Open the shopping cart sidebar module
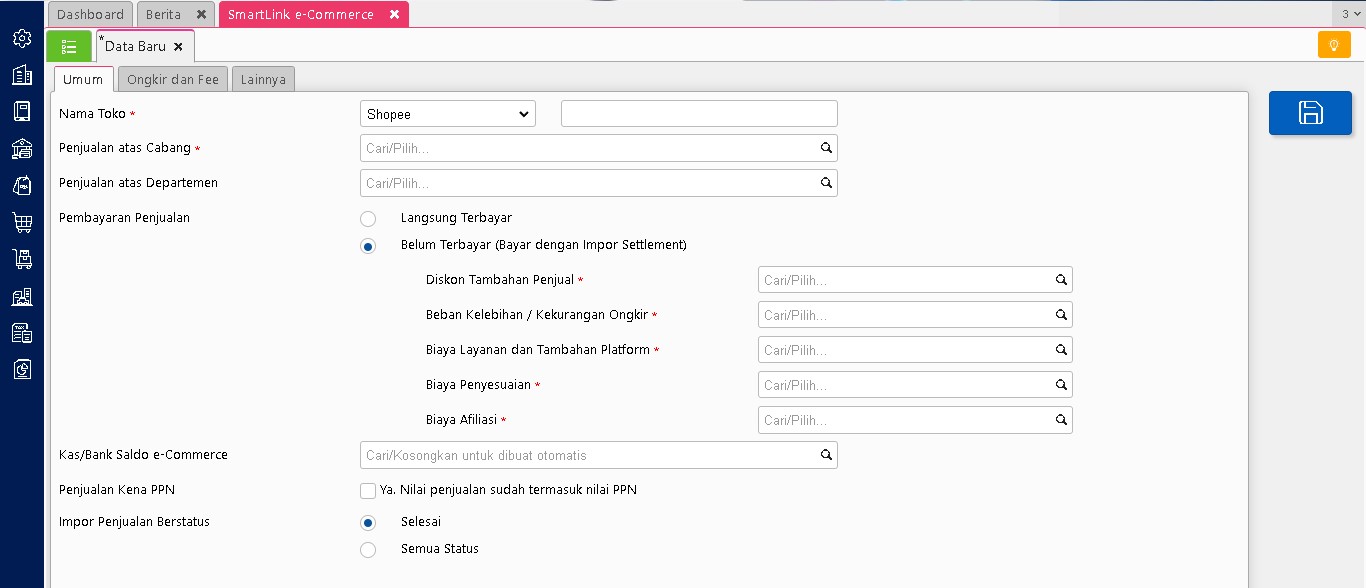The image size is (1366, 588). 22,222
